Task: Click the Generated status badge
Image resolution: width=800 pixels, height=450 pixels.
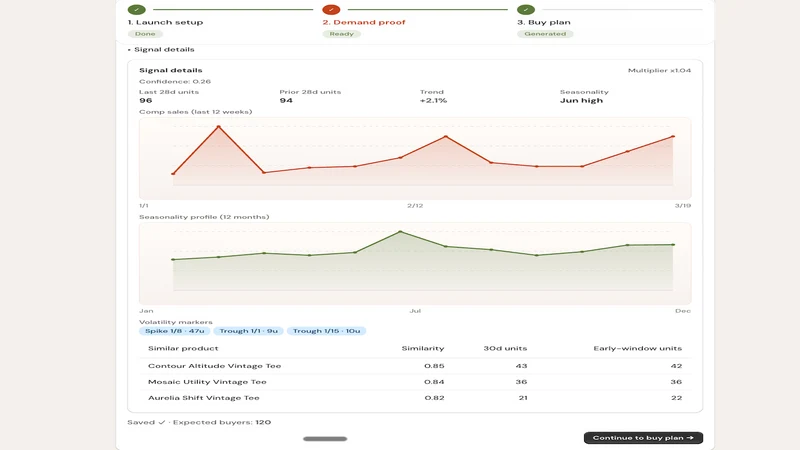Action: (545, 34)
